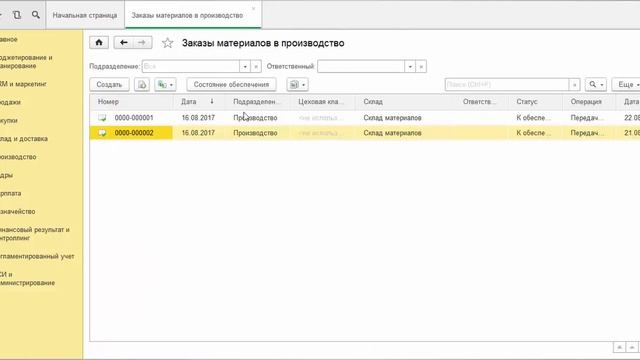This screenshot has width=640, height=360.
Task: Open the print icon dropdown in toolbar
Action: [x=297, y=84]
